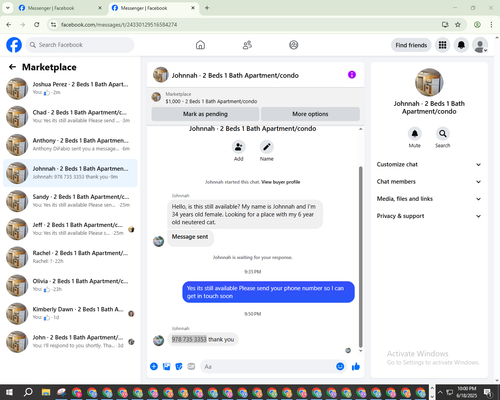Open Rachel conversation
500x400 pixels.
(70, 257)
